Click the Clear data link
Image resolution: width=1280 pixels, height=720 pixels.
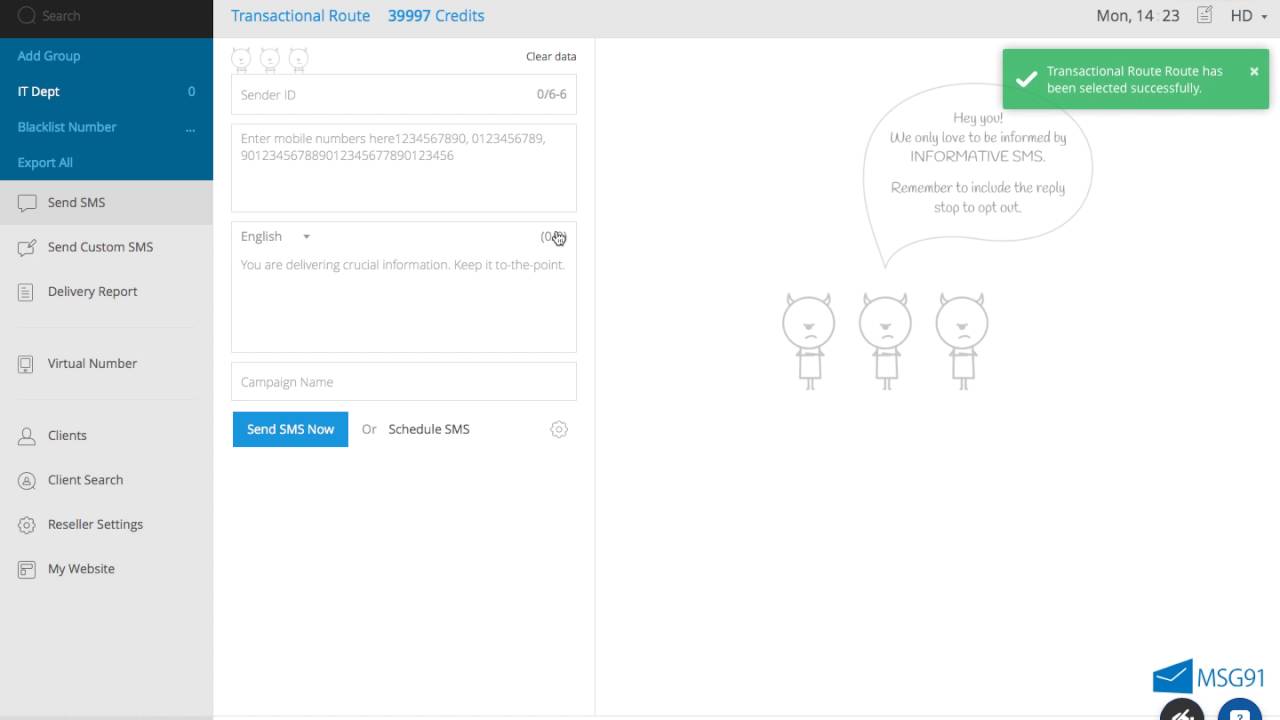[x=551, y=57]
